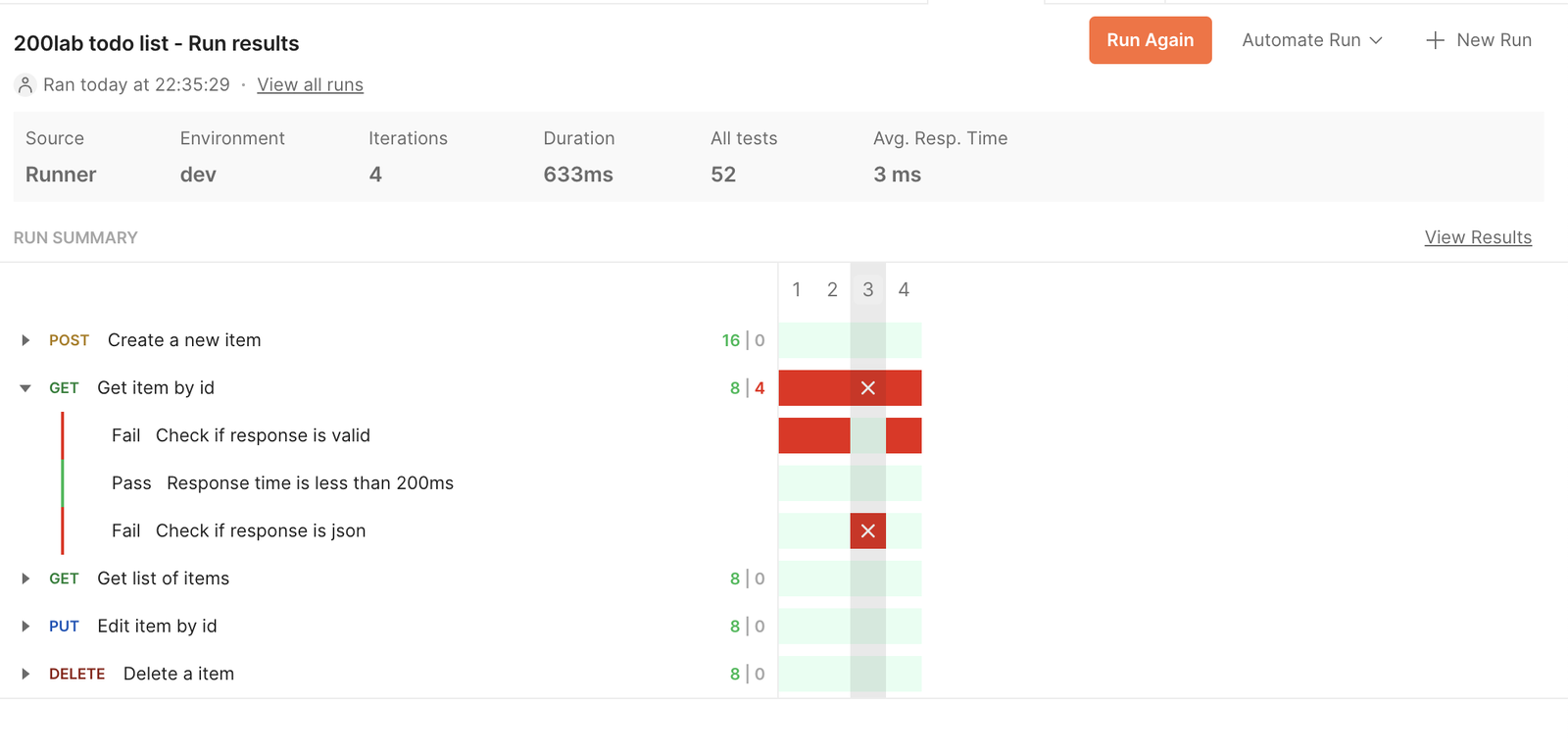Screen dimensions: 1568x755
Task: Collapse the GET Get item by id row
Action: coord(25,388)
